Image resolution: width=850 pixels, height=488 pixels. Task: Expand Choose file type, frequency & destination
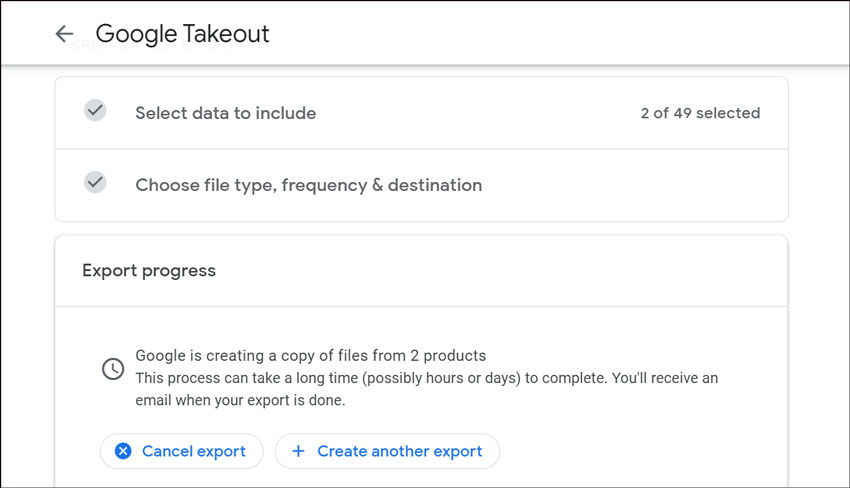pyautogui.click(x=308, y=185)
